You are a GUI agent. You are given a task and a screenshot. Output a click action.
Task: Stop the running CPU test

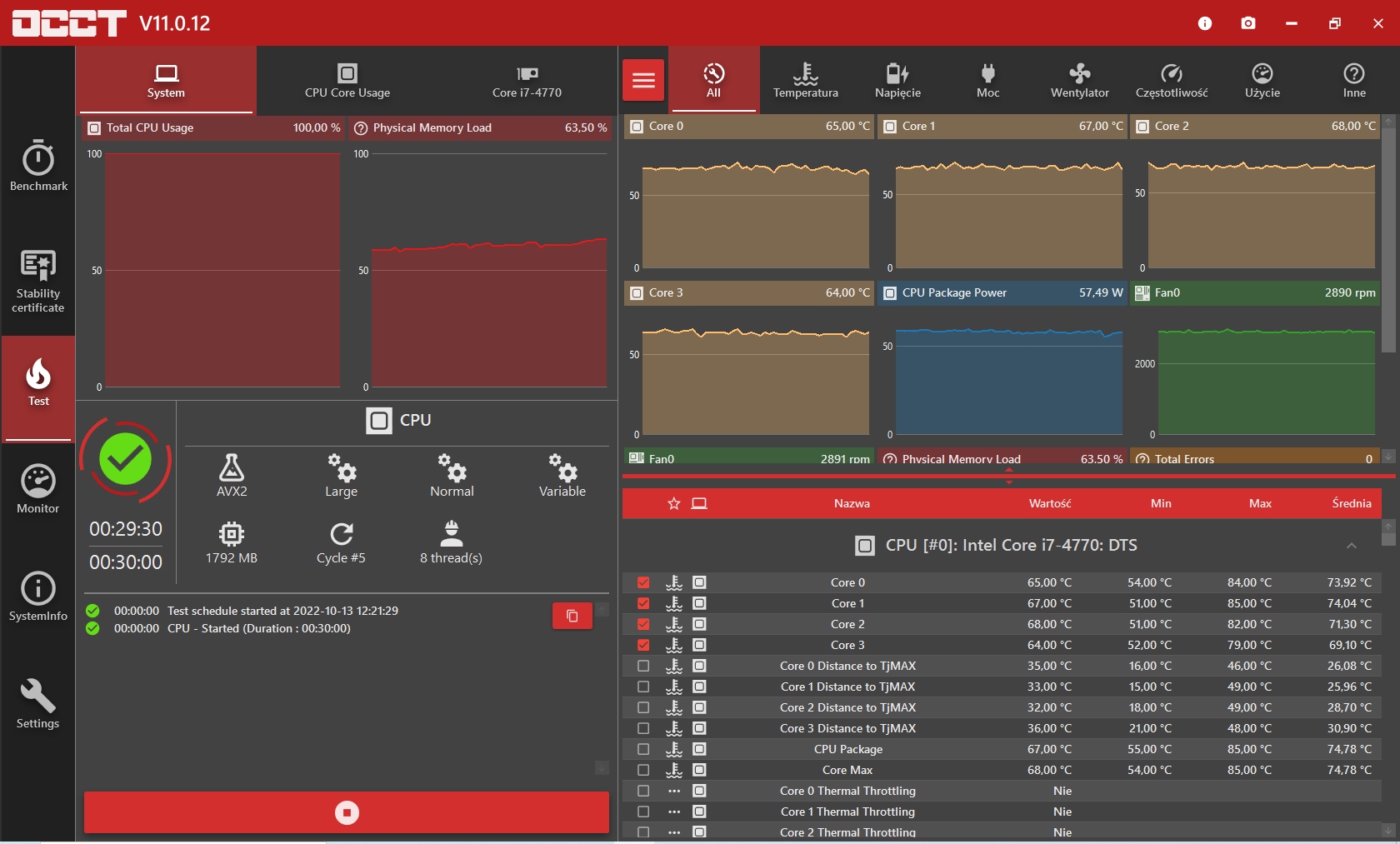(x=347, y=812)
